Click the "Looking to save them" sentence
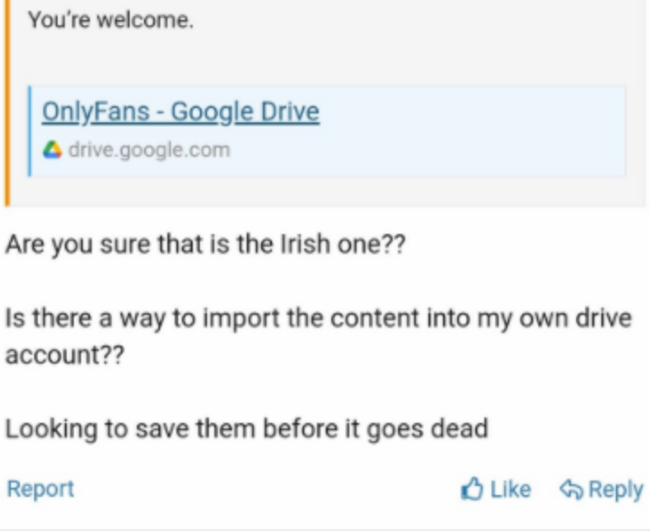 (247, 429)
